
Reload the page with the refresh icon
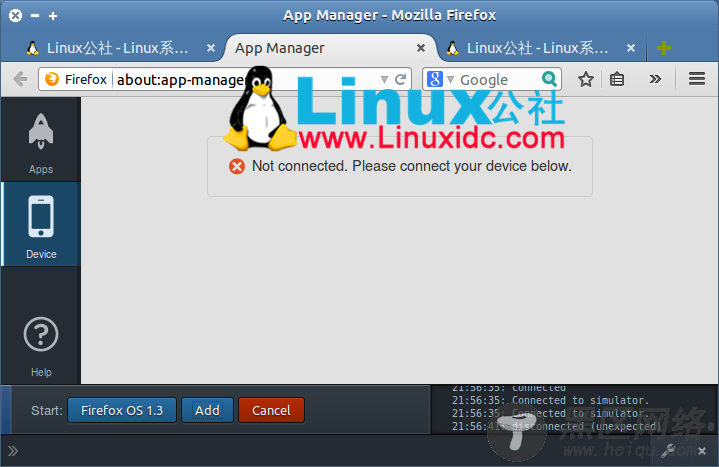click(x=400, y=79)
